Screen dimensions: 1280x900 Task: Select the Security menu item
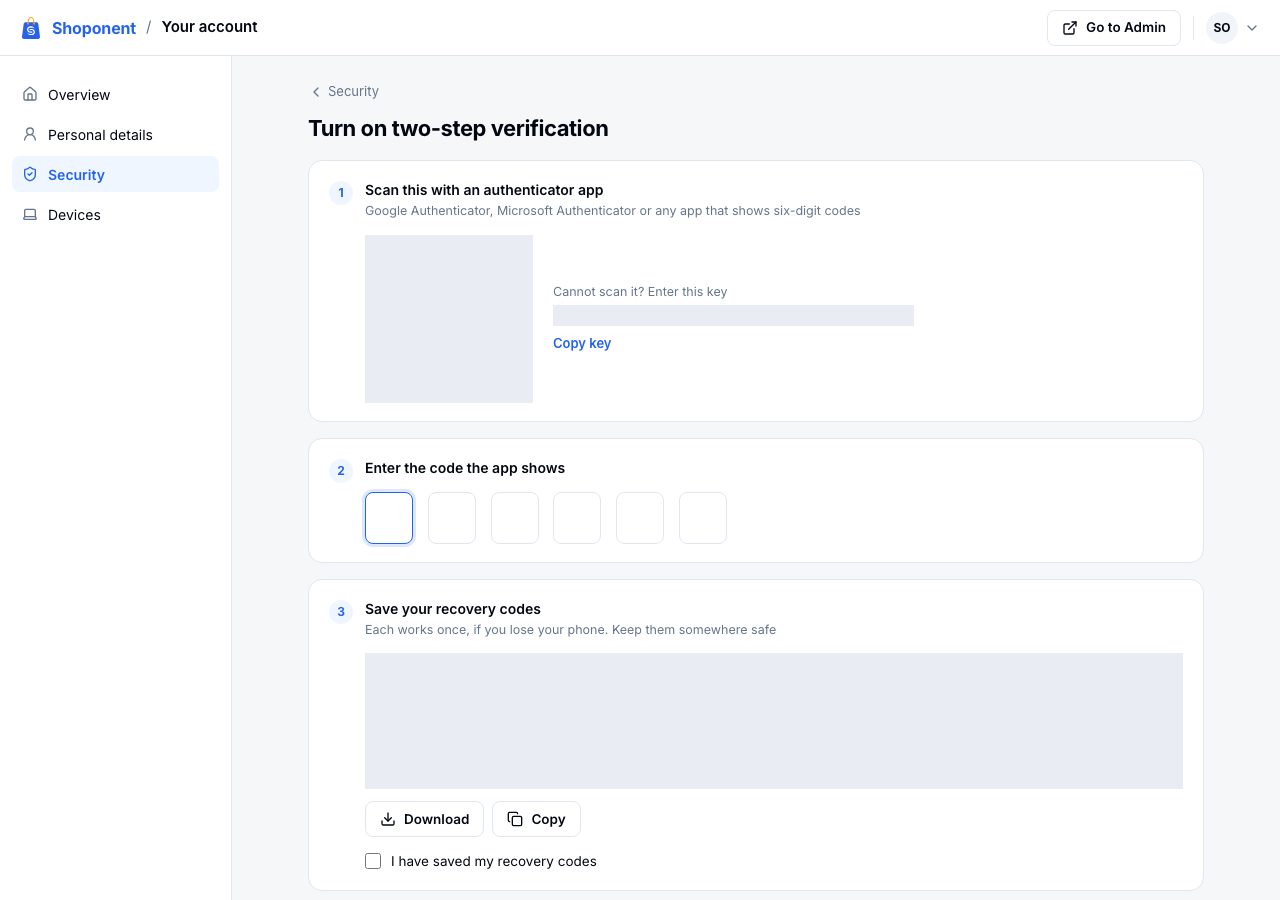click(115, 175)
